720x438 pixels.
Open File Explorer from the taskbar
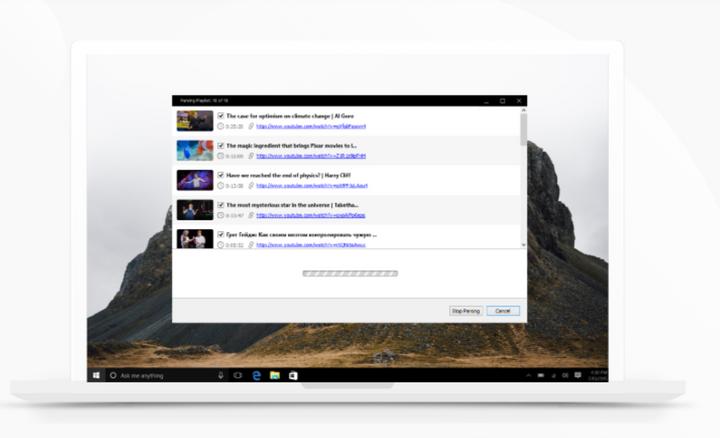click(x=275, y=375)
